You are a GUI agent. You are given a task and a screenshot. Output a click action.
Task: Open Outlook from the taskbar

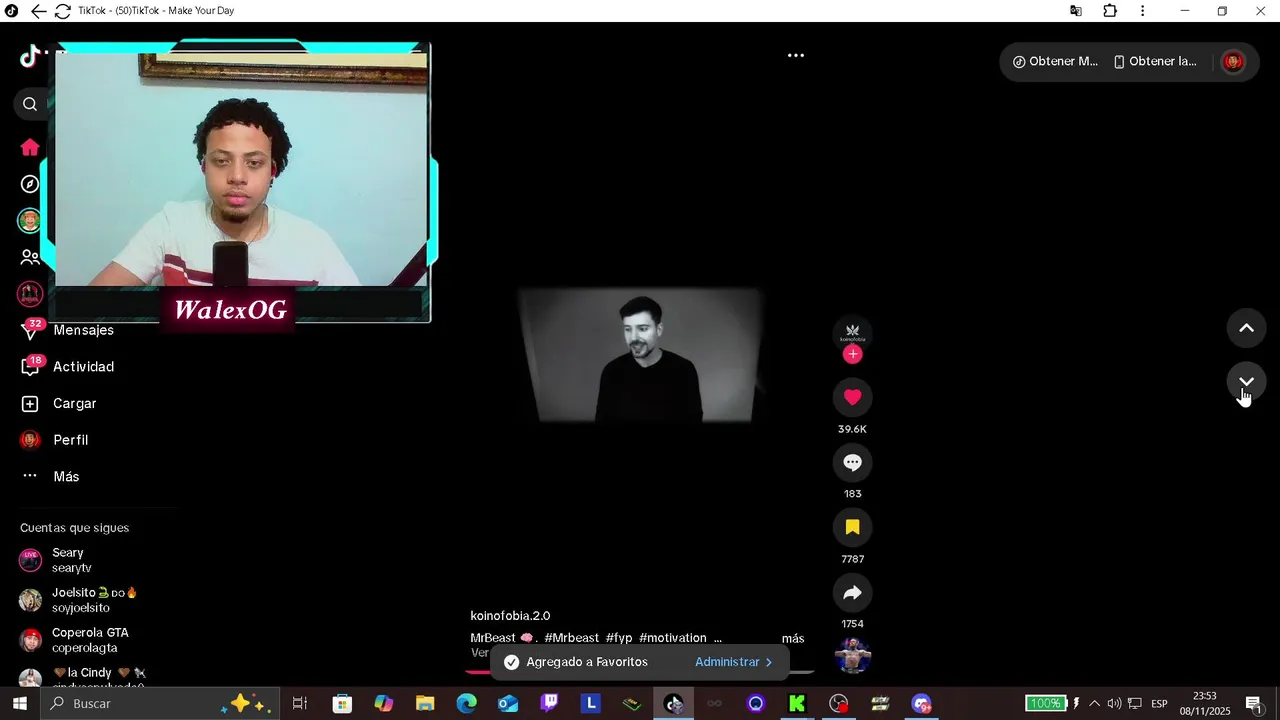508,704
